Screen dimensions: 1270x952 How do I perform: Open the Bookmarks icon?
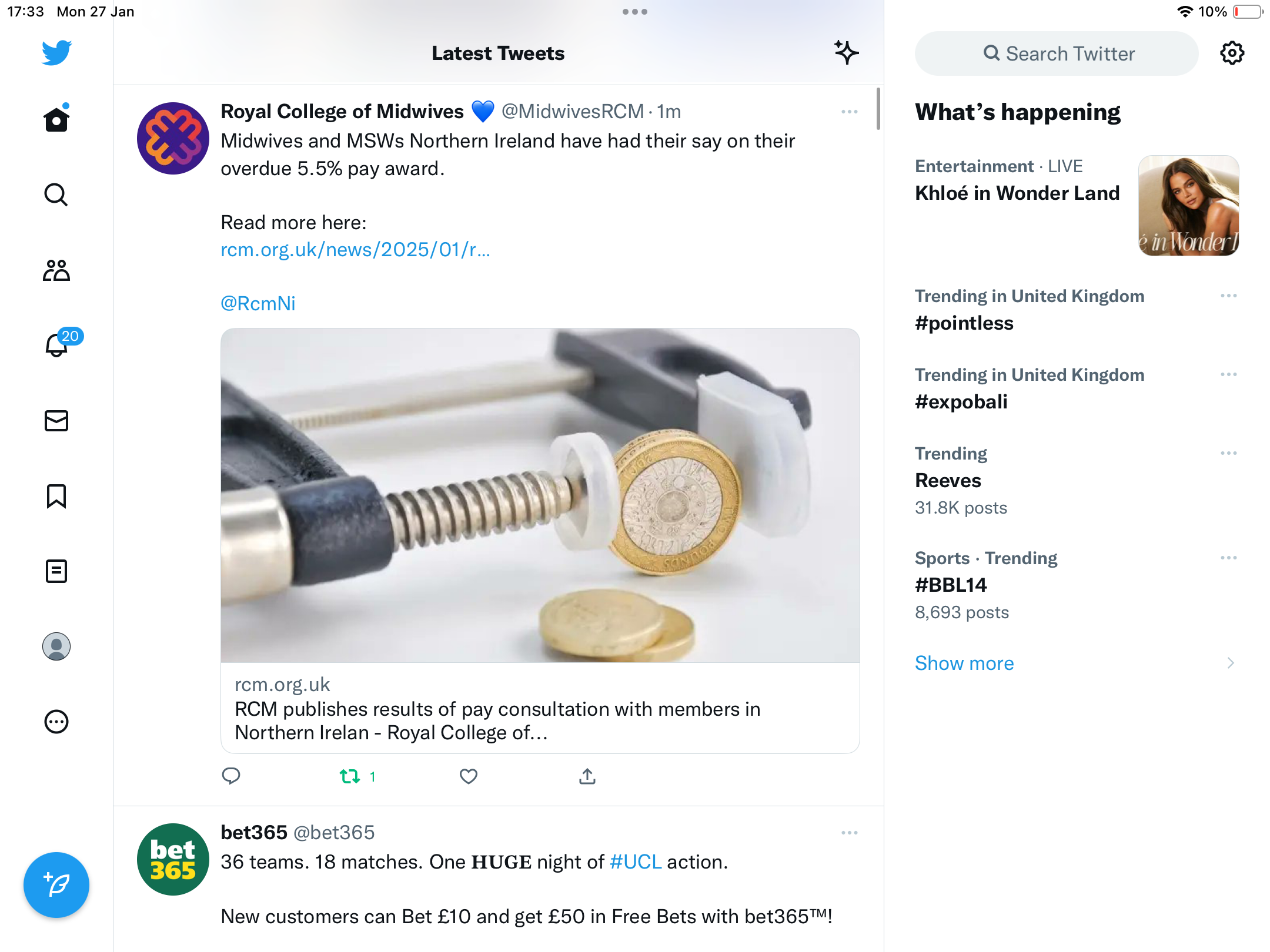tap(56, 496)
